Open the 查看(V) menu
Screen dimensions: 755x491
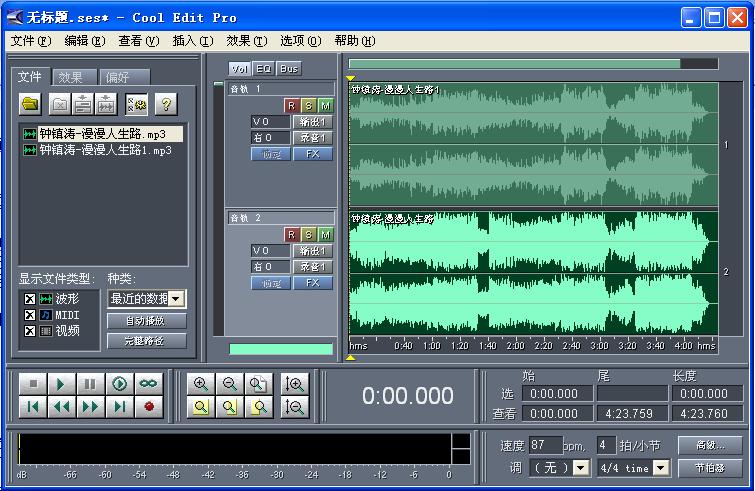coord(139,41)
